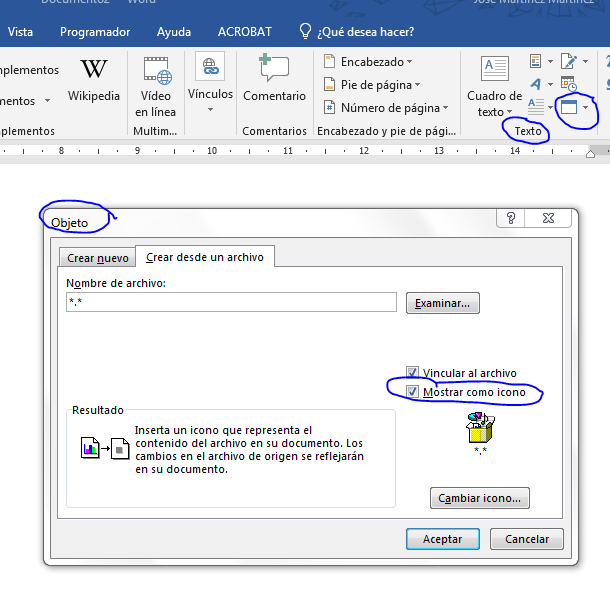Click the Encabezado header icon
Screen dimensions: 610x602
click(330, 61)
